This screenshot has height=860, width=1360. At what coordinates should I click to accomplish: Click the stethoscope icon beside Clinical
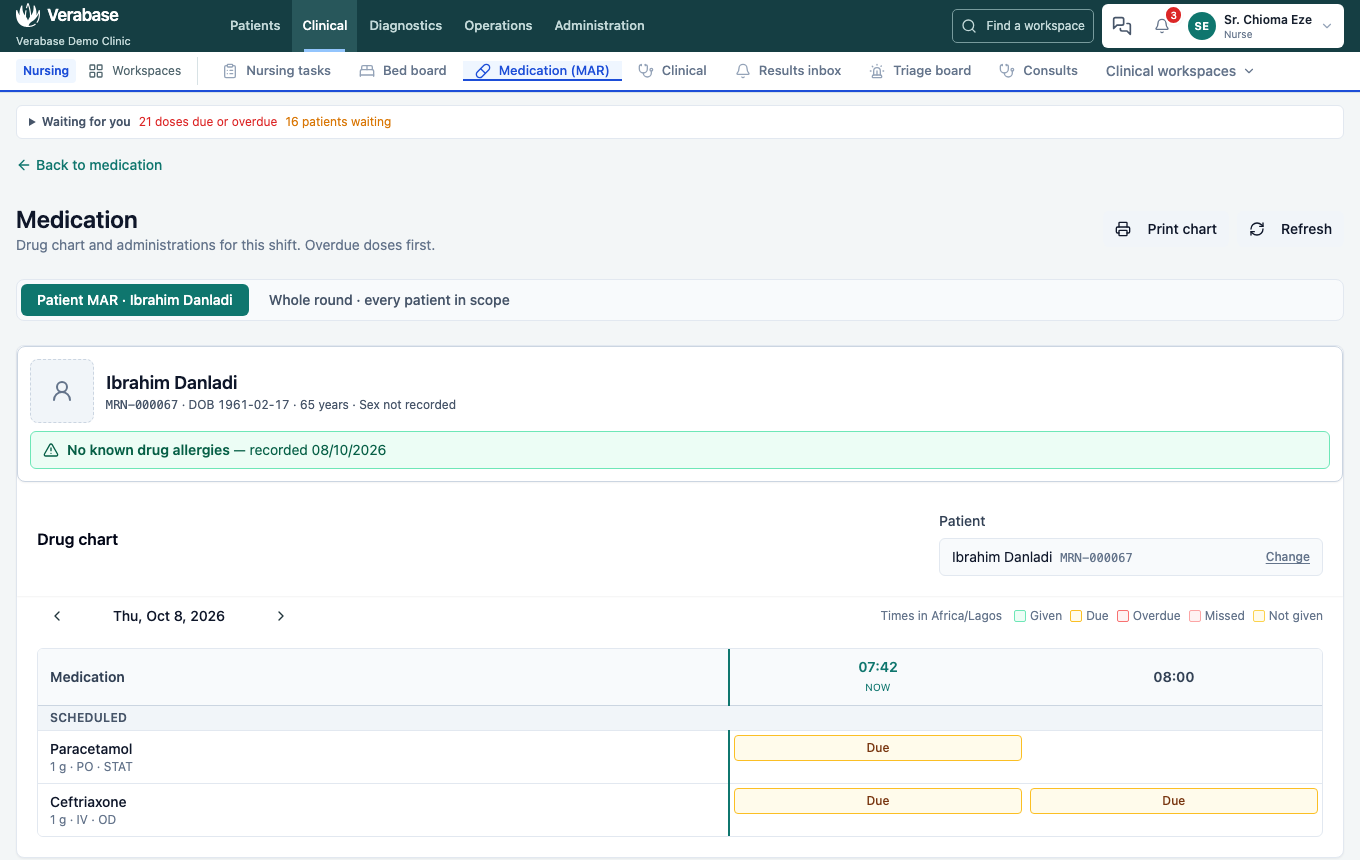point(646,71)
